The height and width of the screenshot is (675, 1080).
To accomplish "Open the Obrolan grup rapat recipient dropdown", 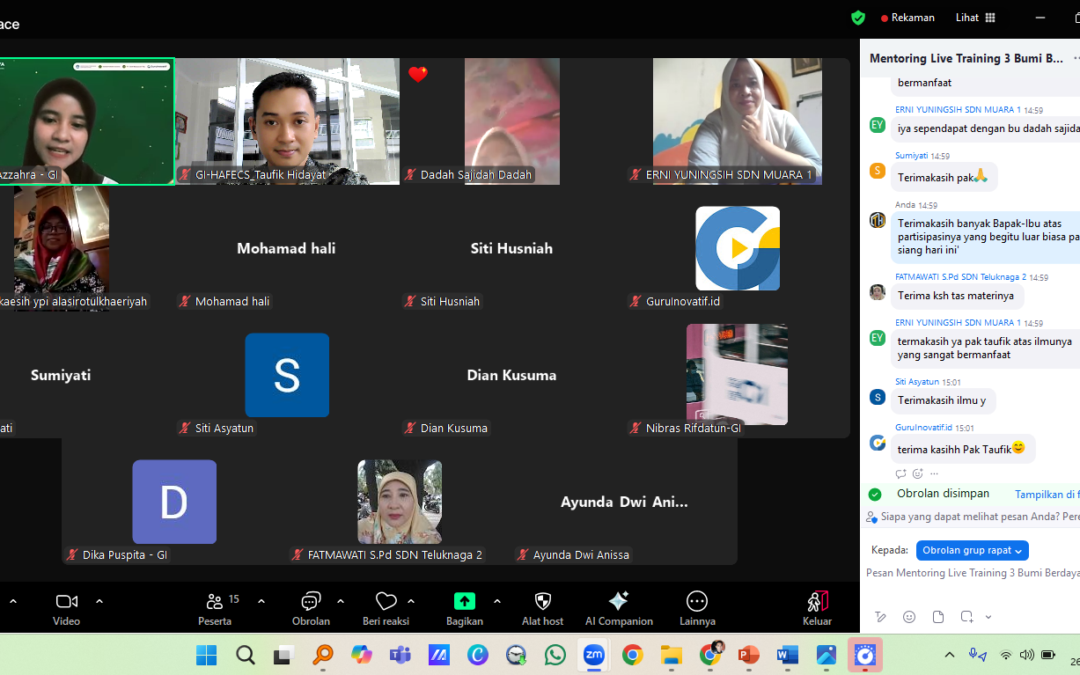I will click(x=972, y=550).
